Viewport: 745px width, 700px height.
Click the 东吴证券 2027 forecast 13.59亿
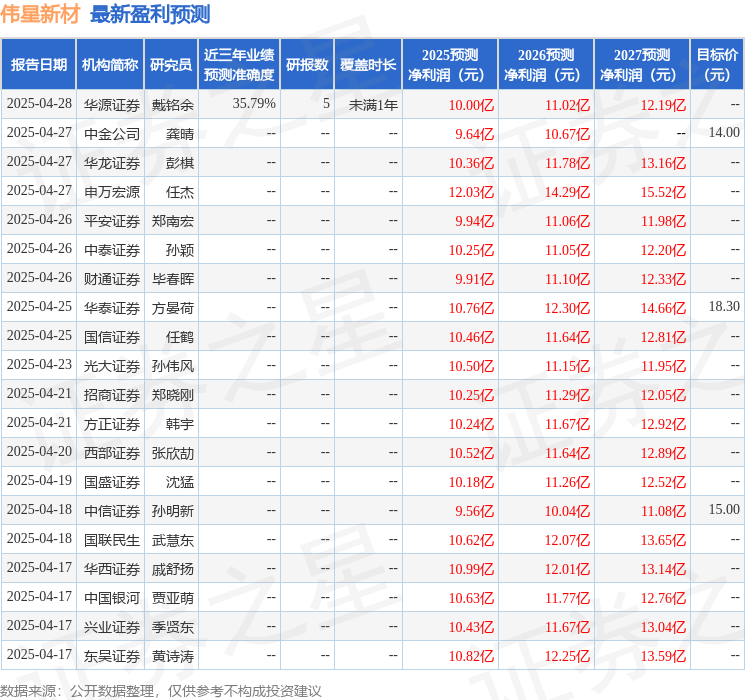[663, 656]
